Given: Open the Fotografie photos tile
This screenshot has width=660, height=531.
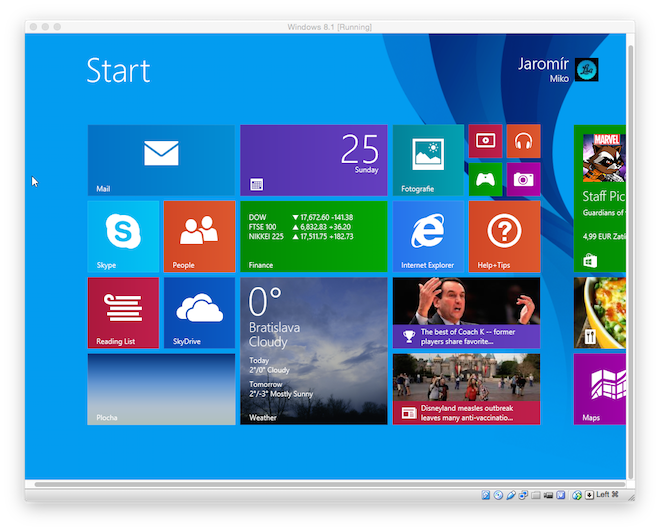Looking at the screenshot, I should point(428,160).
